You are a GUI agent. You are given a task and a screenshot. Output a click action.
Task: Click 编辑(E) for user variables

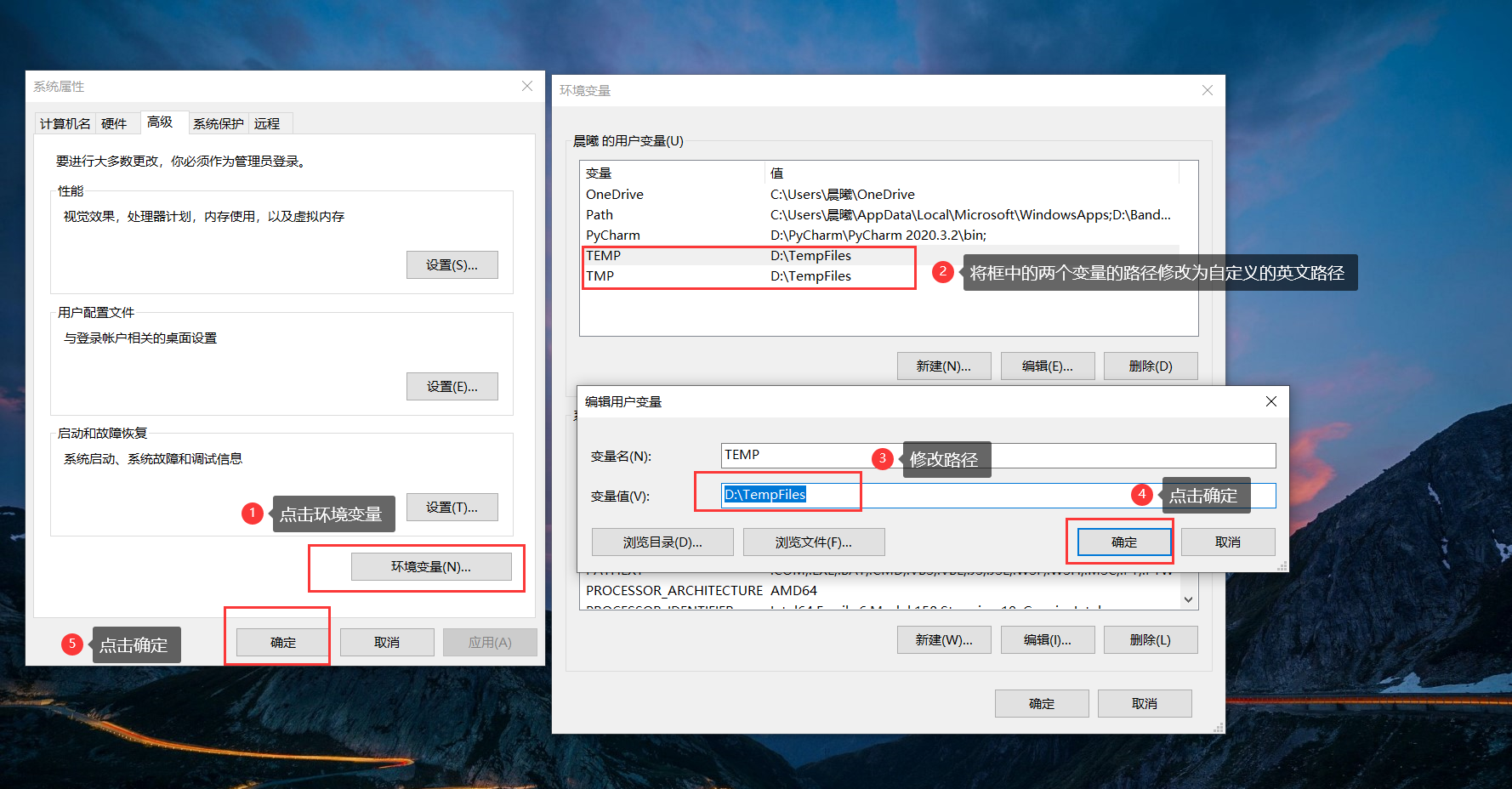pyautogui.click(x=1048, y=366)
